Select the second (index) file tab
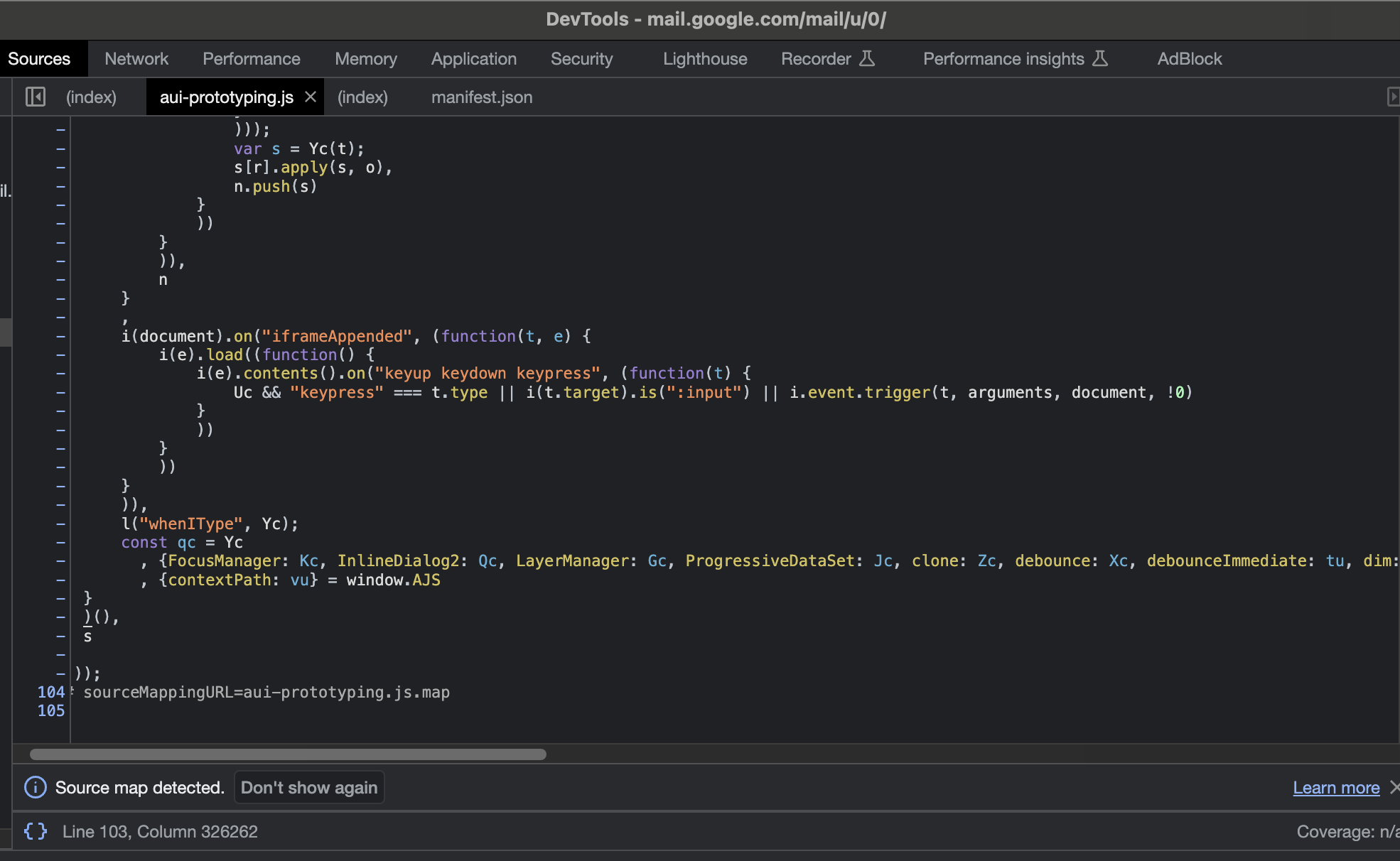This screenshot has height=861, width=1400. [362, 97]
